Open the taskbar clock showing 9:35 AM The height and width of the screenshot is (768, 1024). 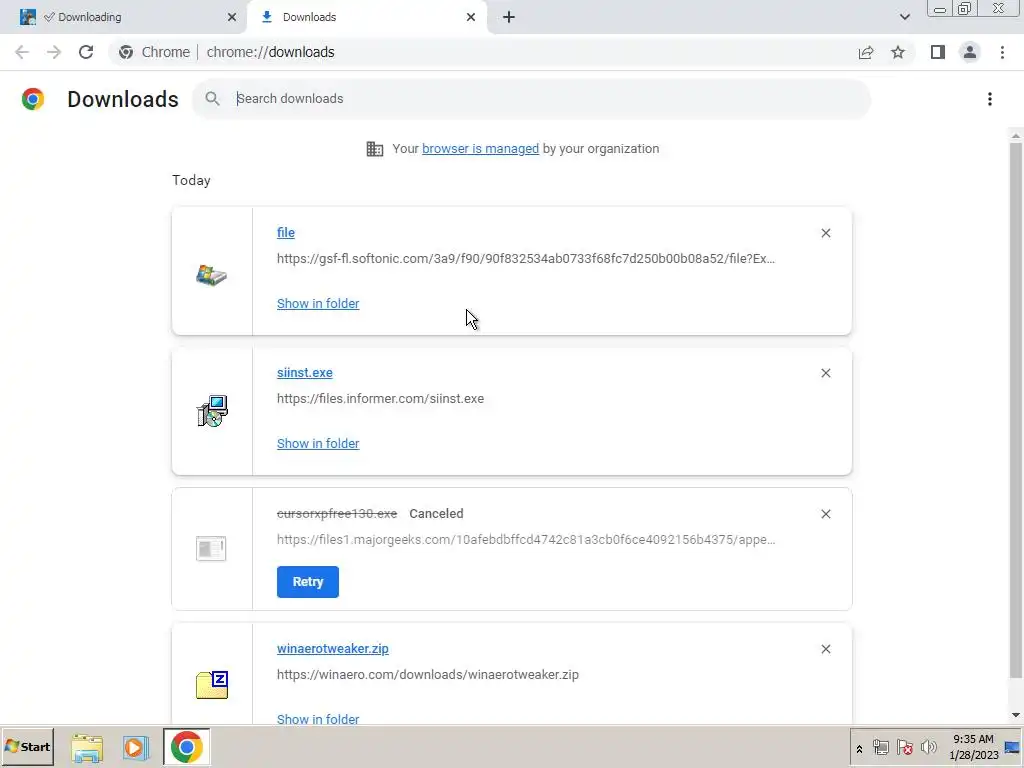click(x=973, y=747)
